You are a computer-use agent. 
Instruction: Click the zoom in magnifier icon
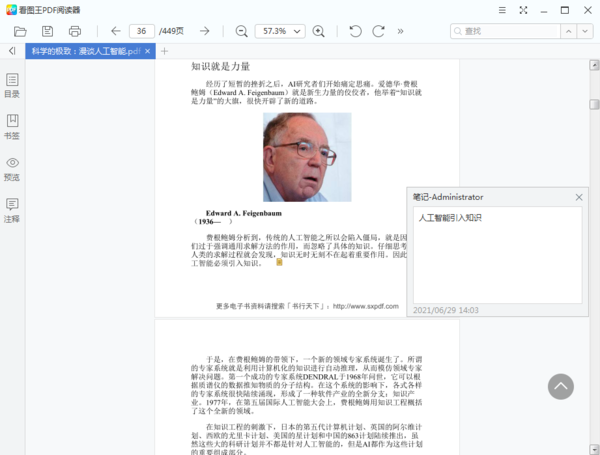click(319, 31)
